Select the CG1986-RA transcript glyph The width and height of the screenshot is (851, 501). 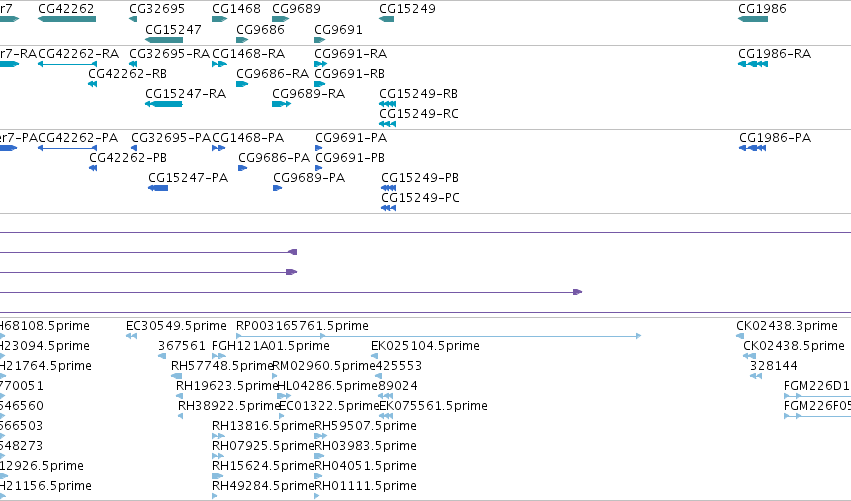[x=753, y=64]
